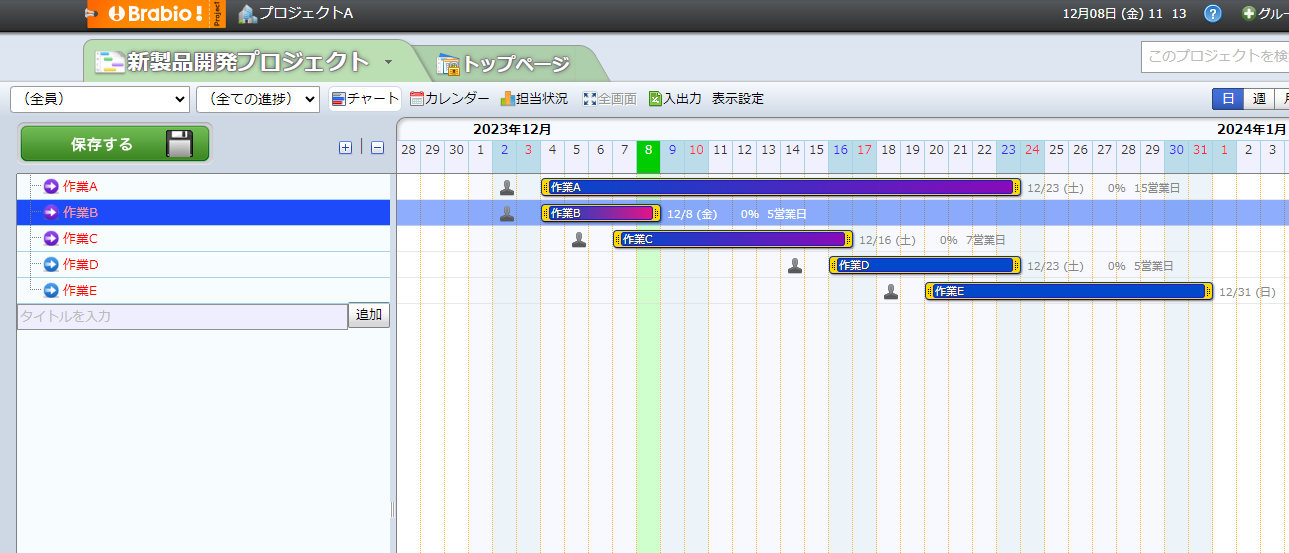
Task: Toggle 全画面 fullscreen mode
Action: click(609, 99)
